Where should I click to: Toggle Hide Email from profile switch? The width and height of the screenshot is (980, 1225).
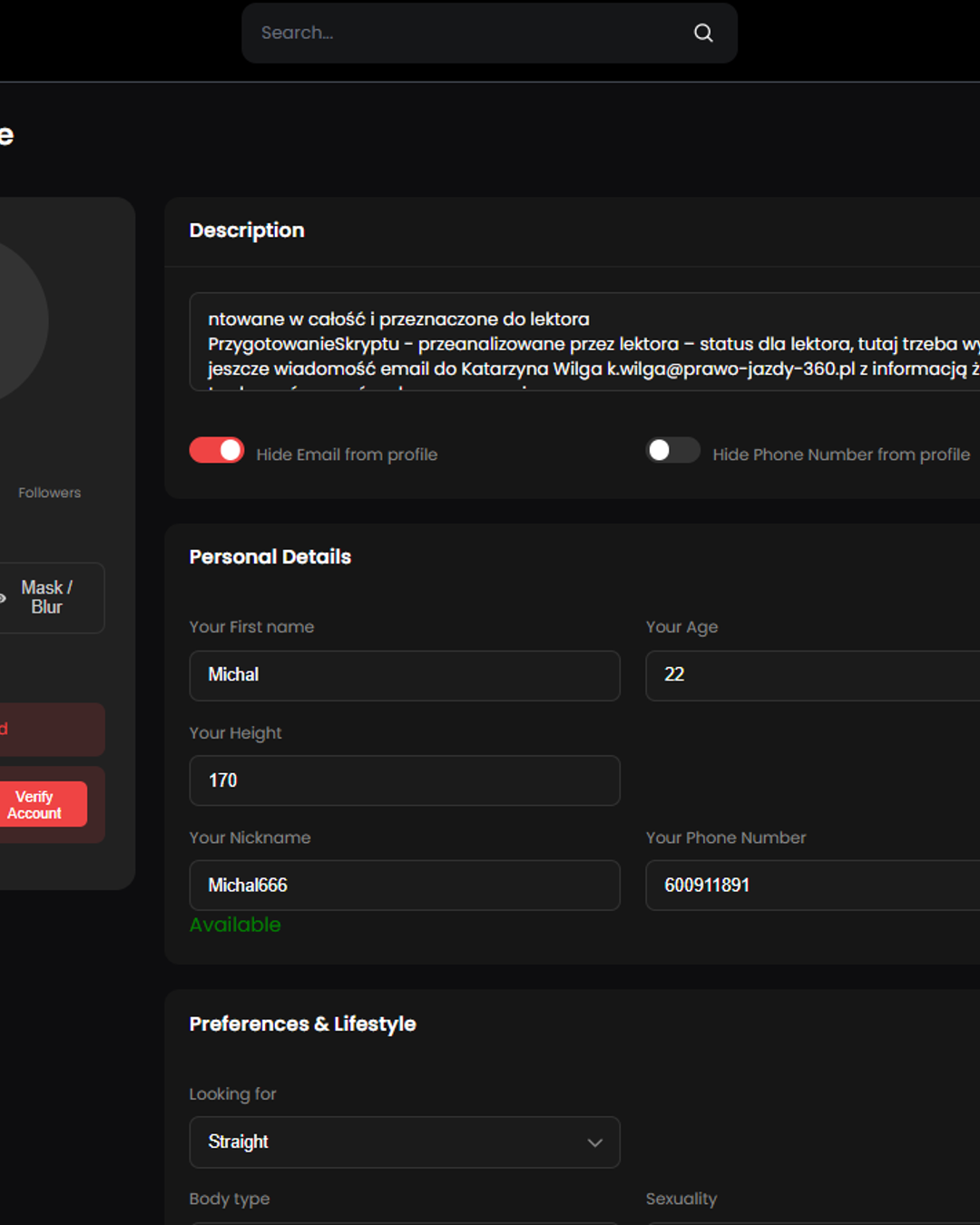[217, 450]
